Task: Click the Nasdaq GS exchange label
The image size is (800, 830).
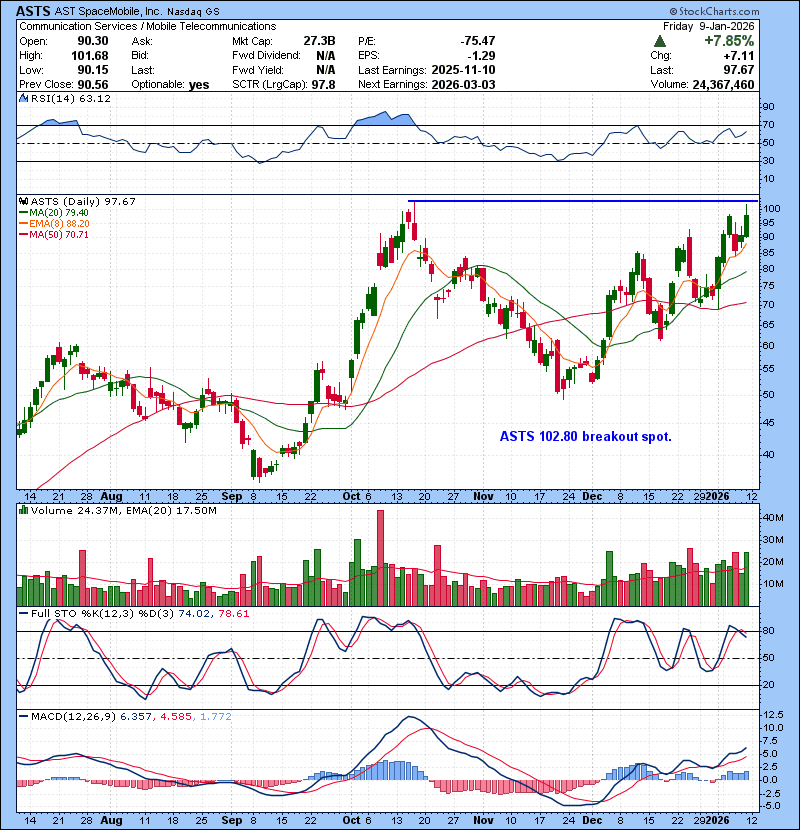Action: 193,12
